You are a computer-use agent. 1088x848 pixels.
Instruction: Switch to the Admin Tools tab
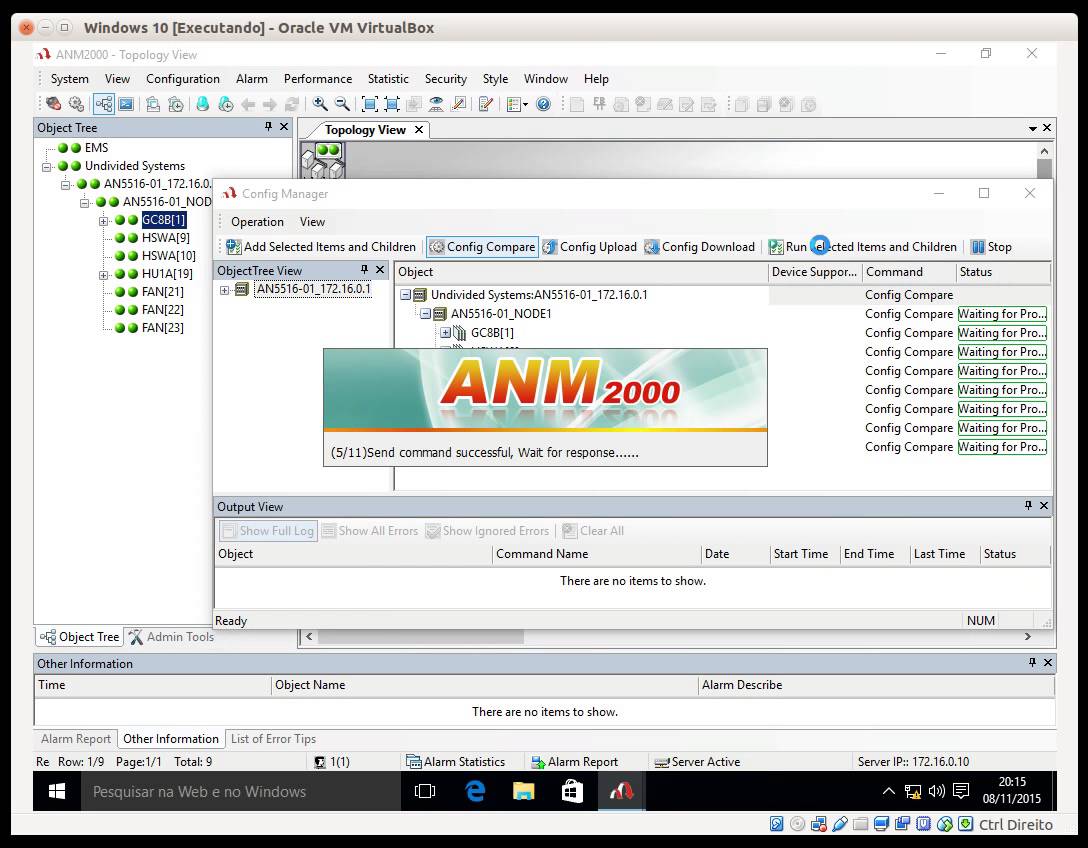pyautogui.click(x=171, y=637)
